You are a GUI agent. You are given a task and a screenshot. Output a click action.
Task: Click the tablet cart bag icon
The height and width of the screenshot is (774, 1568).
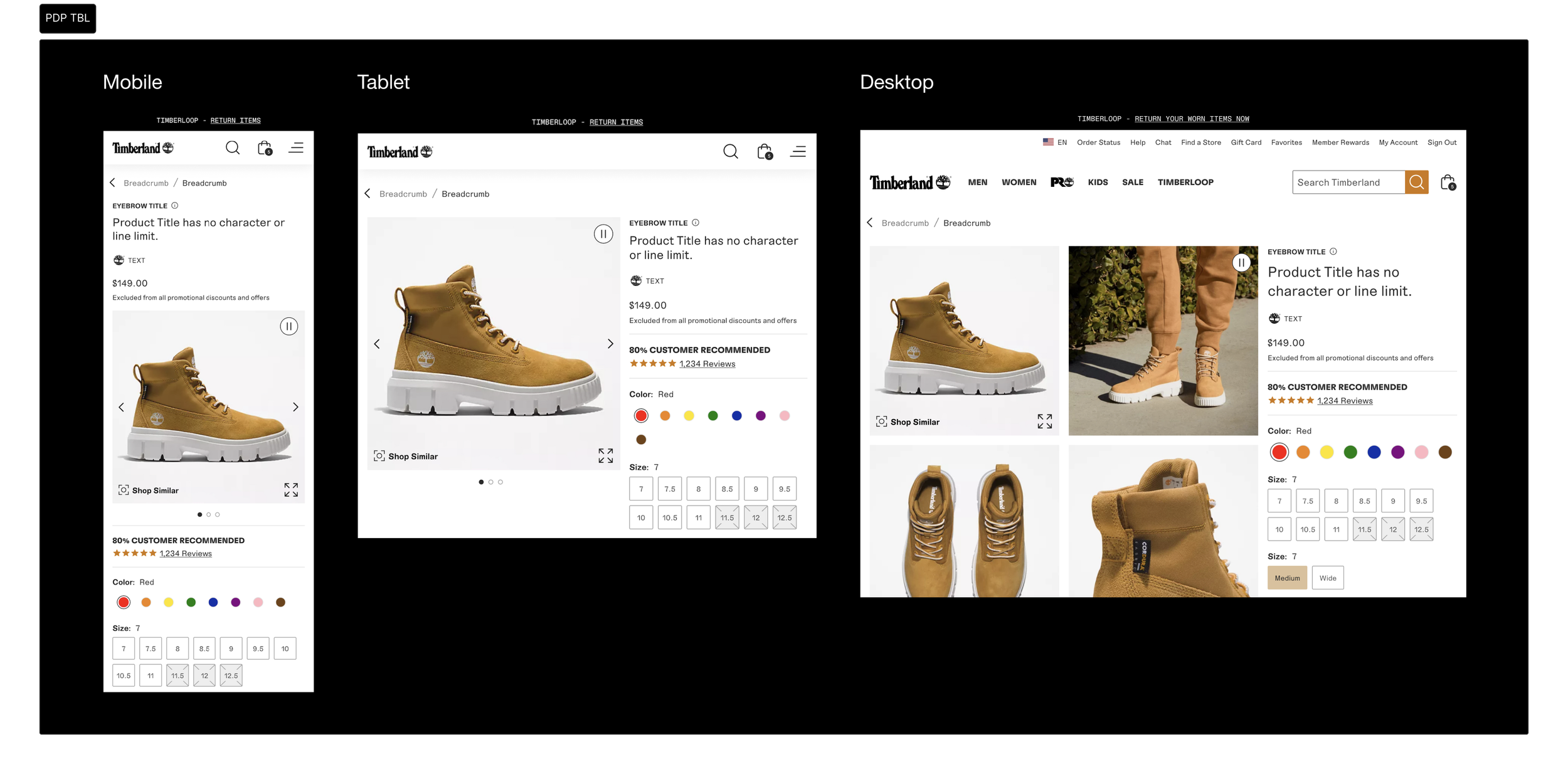click(x=765, y=151)
